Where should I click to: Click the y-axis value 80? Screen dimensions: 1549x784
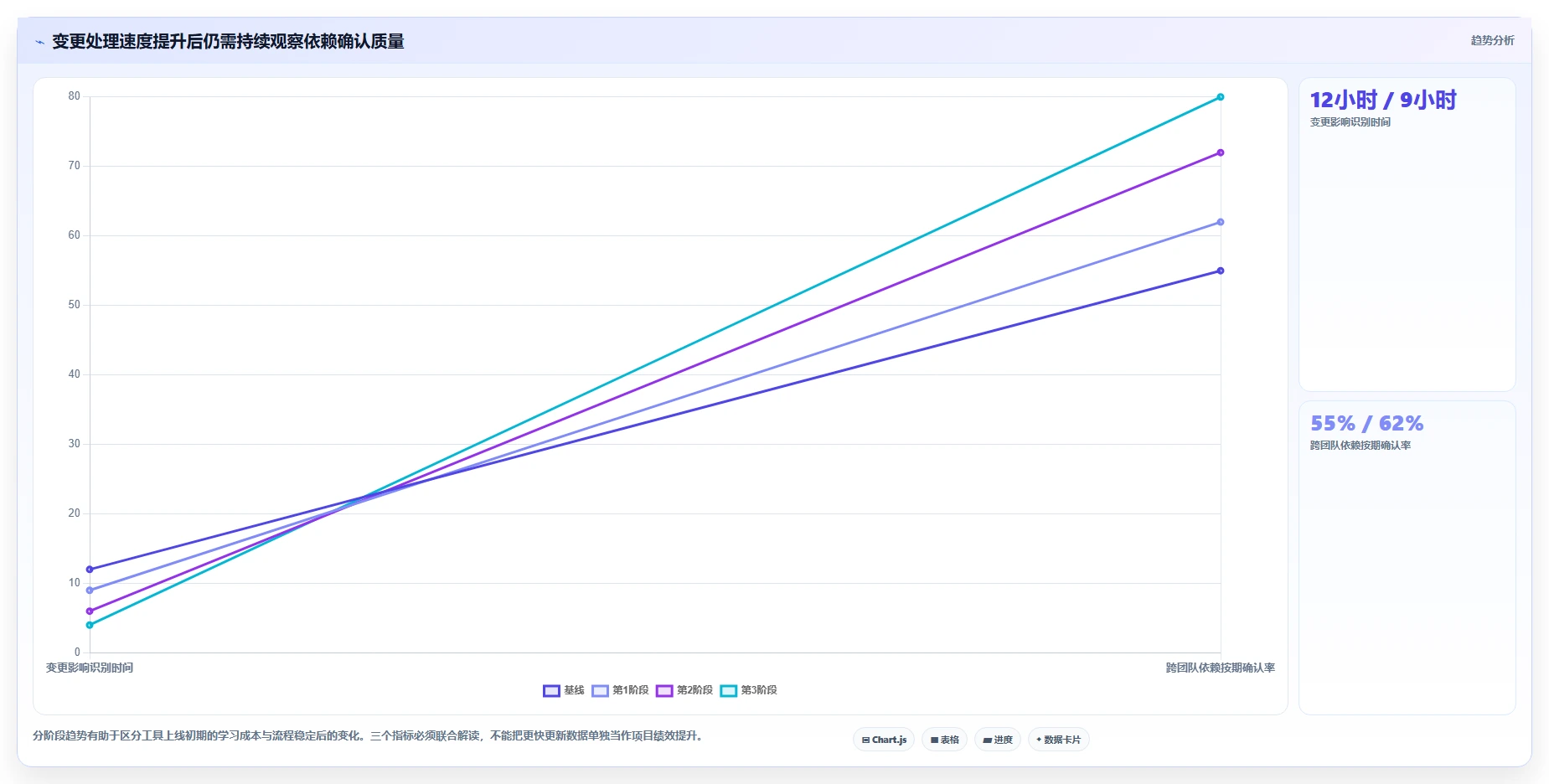(x=75, y=96)
